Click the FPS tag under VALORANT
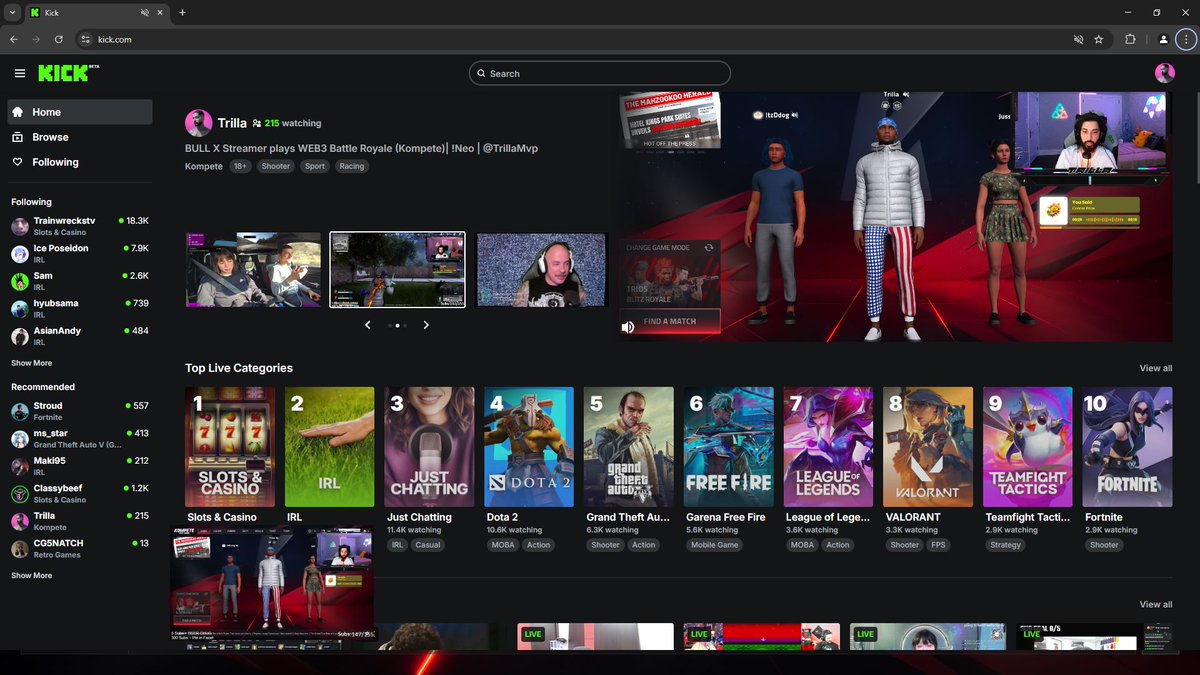The image size is (1200, 675). (x=938, y=545)
